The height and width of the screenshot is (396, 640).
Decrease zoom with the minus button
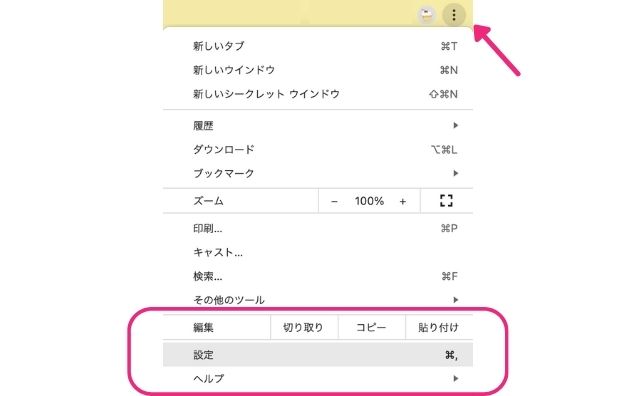(334, 201)
